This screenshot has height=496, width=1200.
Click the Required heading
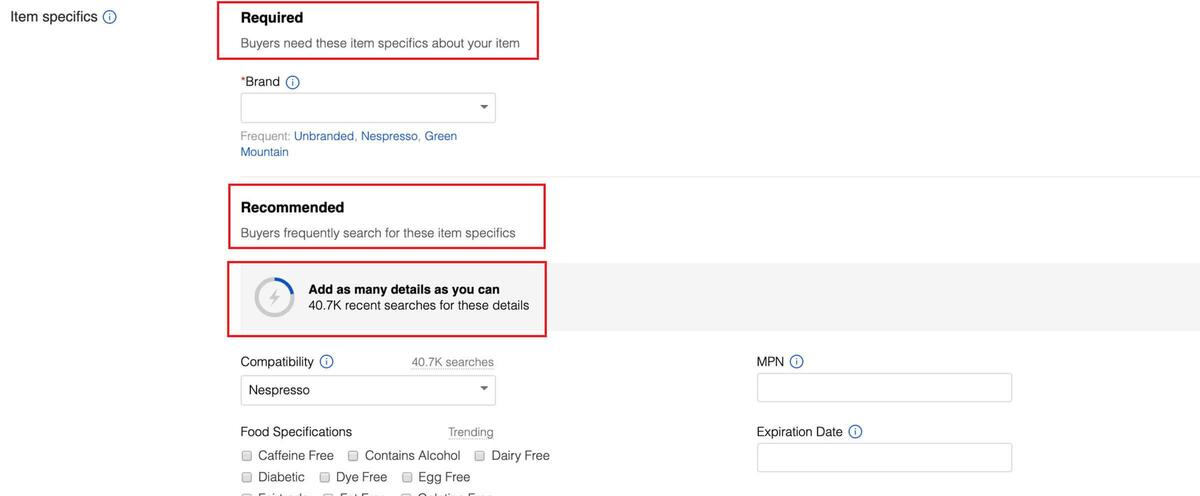click(272, 18)
